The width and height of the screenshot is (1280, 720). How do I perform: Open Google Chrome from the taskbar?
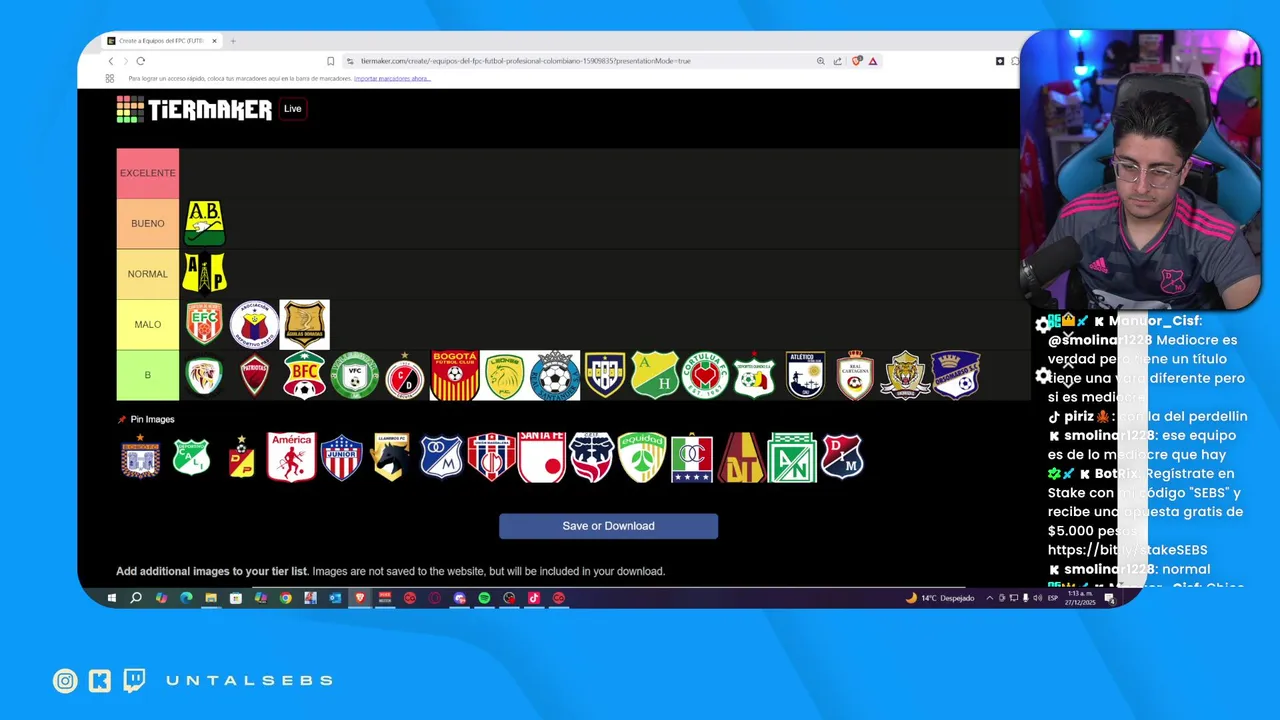coord(285,598)
